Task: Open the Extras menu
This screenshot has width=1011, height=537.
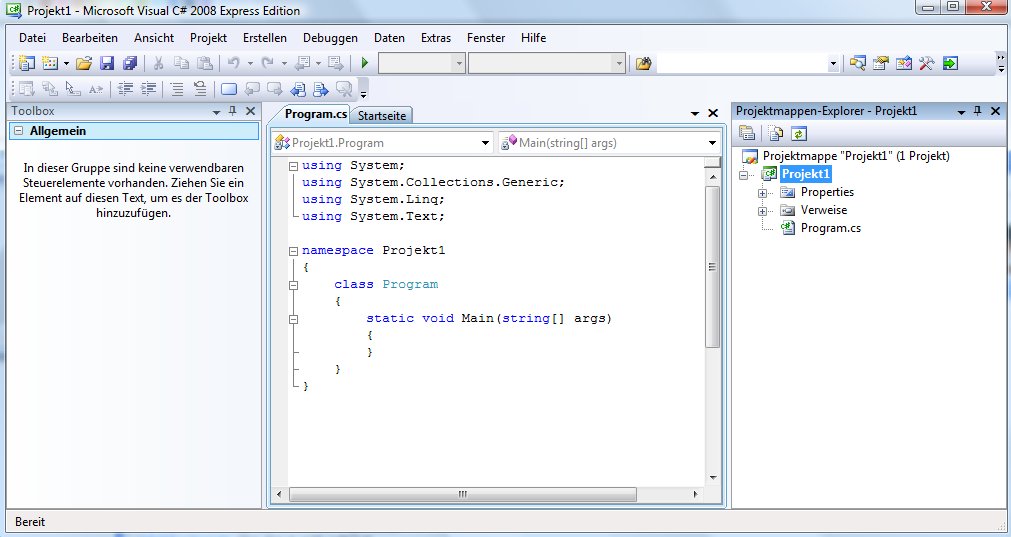Action: coord(436,38)
